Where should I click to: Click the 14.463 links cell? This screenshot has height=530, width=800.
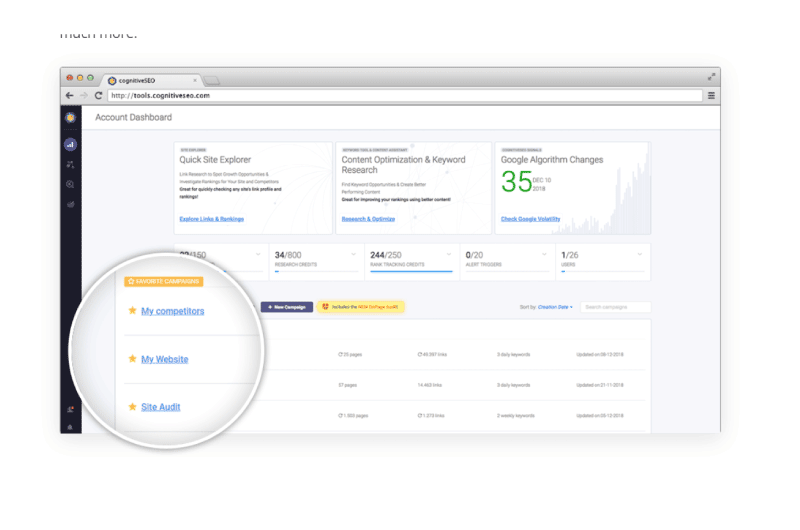(x=430, y=385)
